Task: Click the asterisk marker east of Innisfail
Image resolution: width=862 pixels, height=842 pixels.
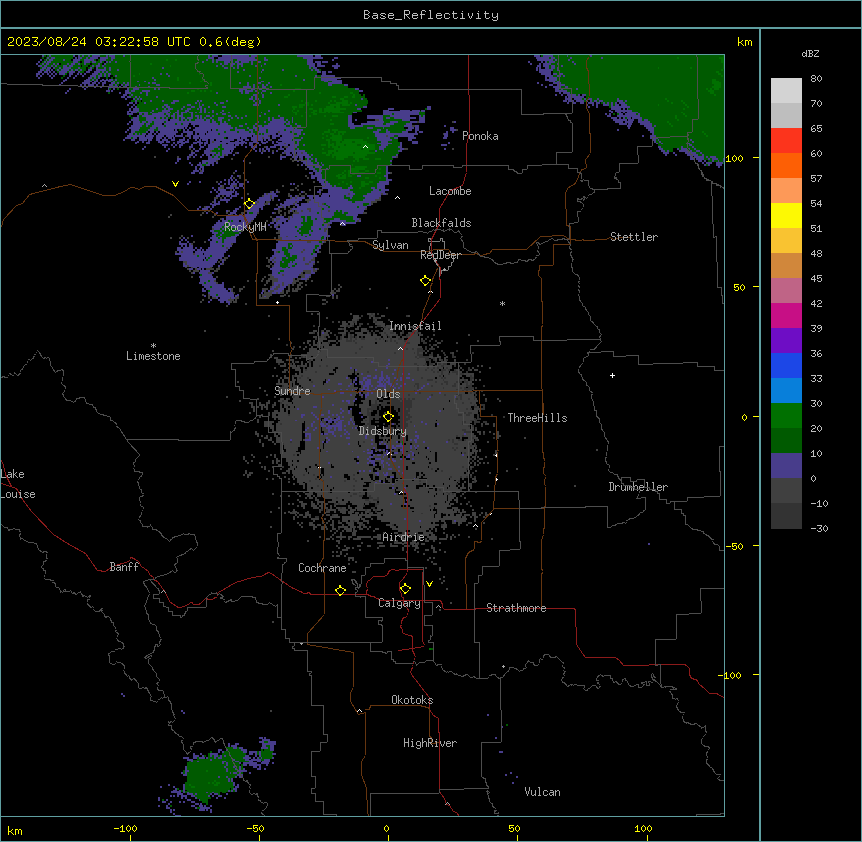Action: tap(502, 303)
